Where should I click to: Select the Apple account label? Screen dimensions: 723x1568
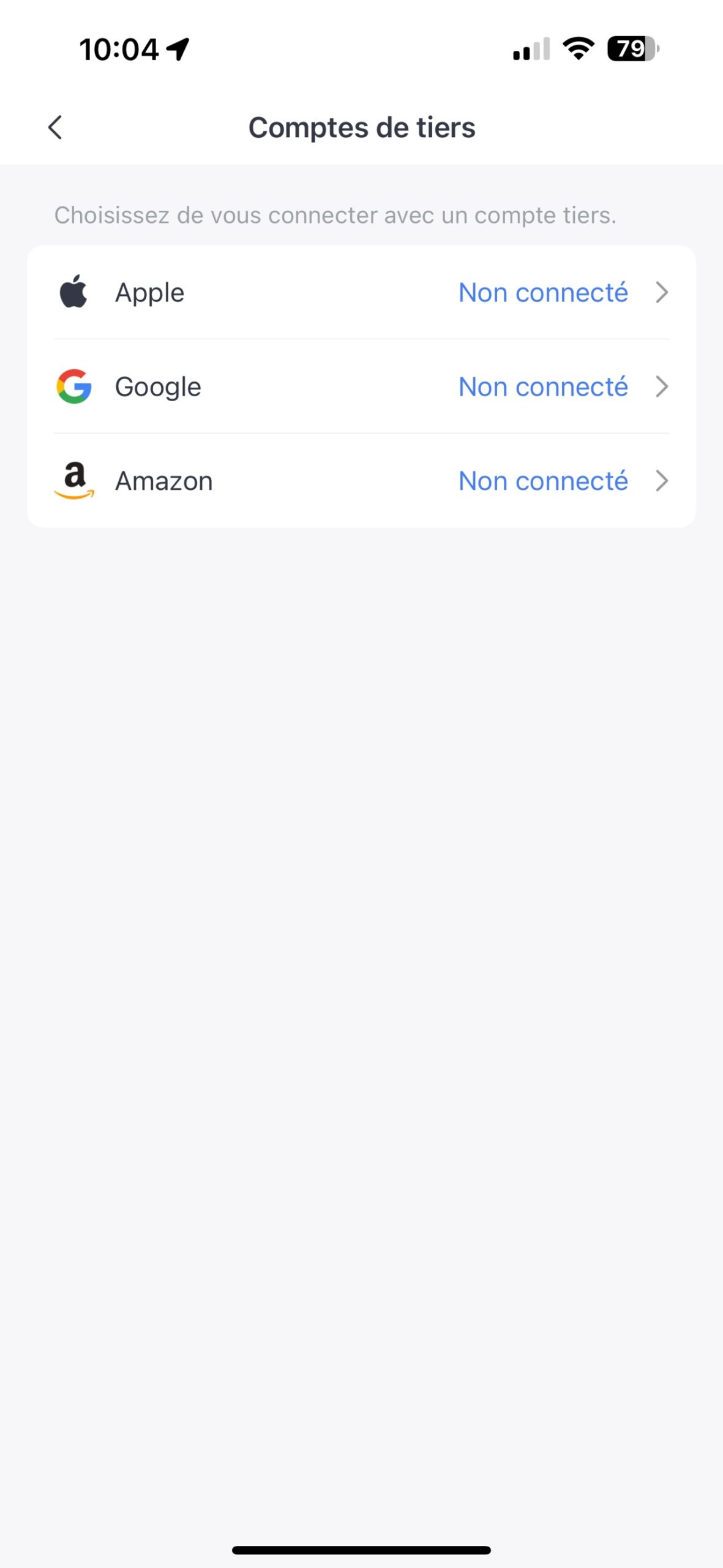point(149,293)
